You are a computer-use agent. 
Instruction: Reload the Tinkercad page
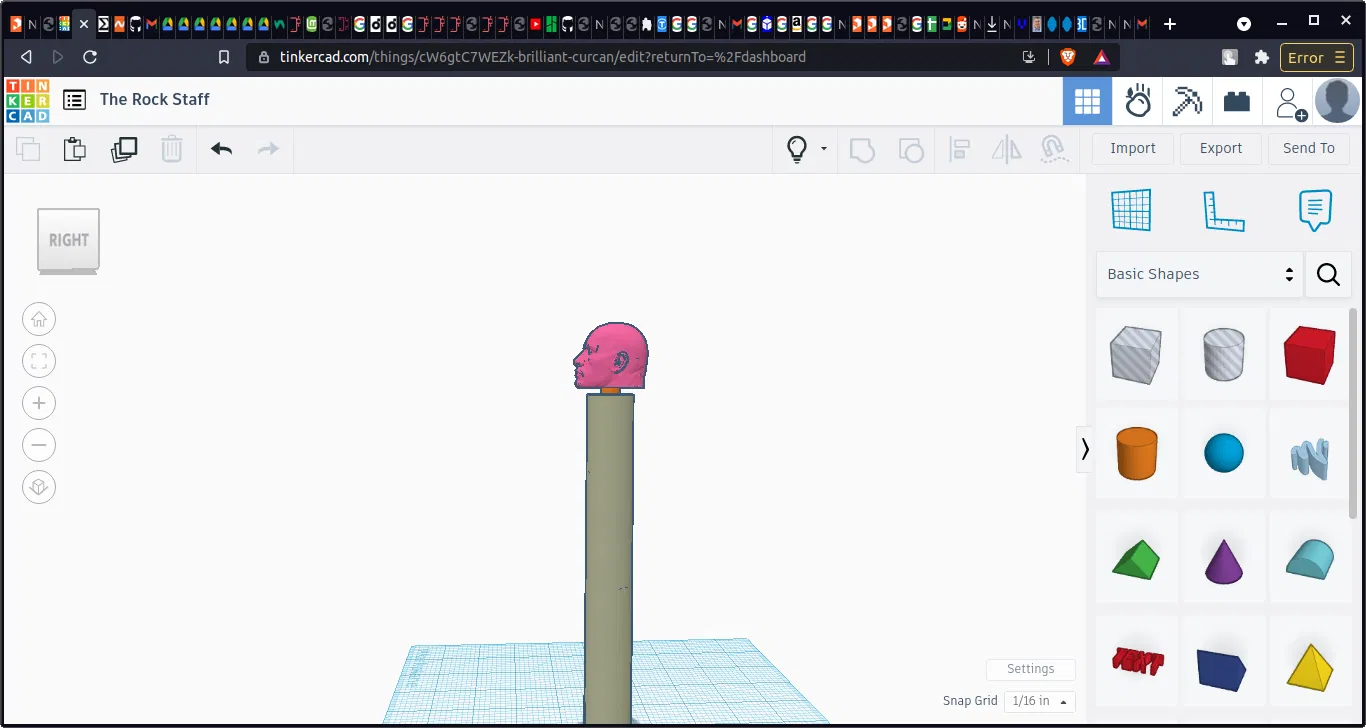click(x=90, y=57)
